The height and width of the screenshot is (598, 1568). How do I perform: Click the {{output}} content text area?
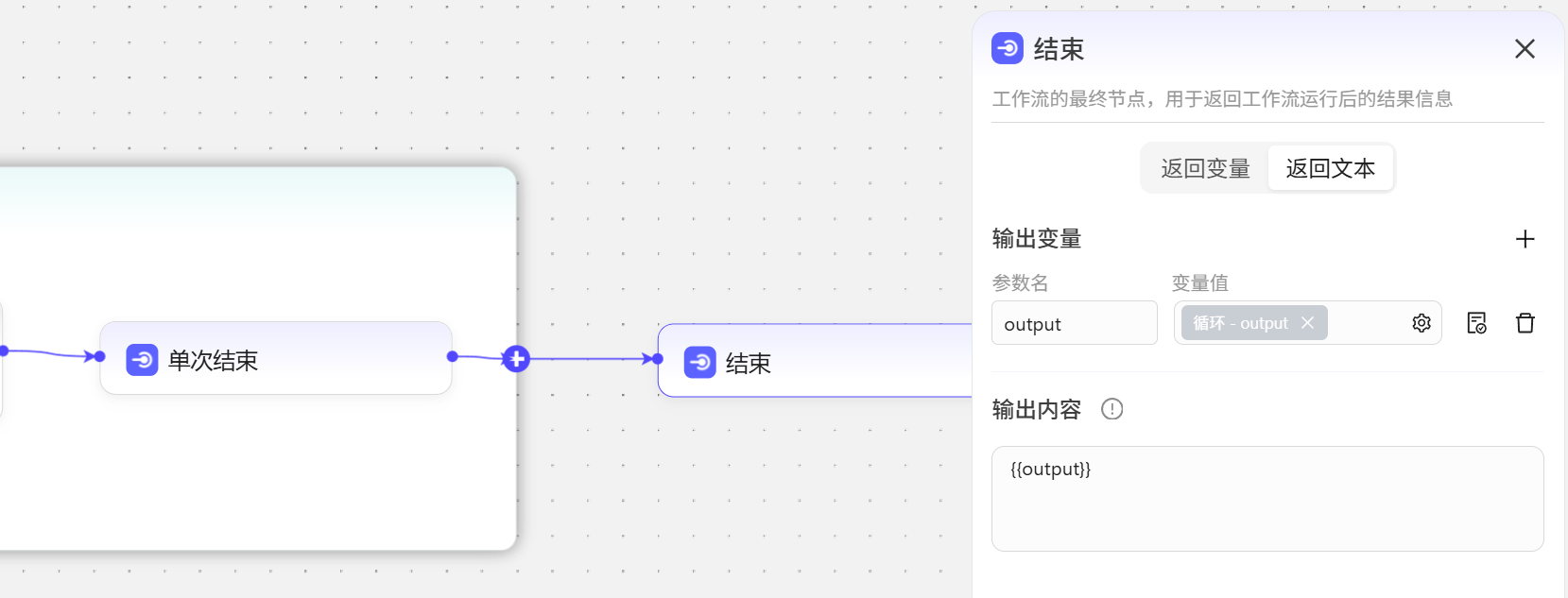coord(1266,499)
